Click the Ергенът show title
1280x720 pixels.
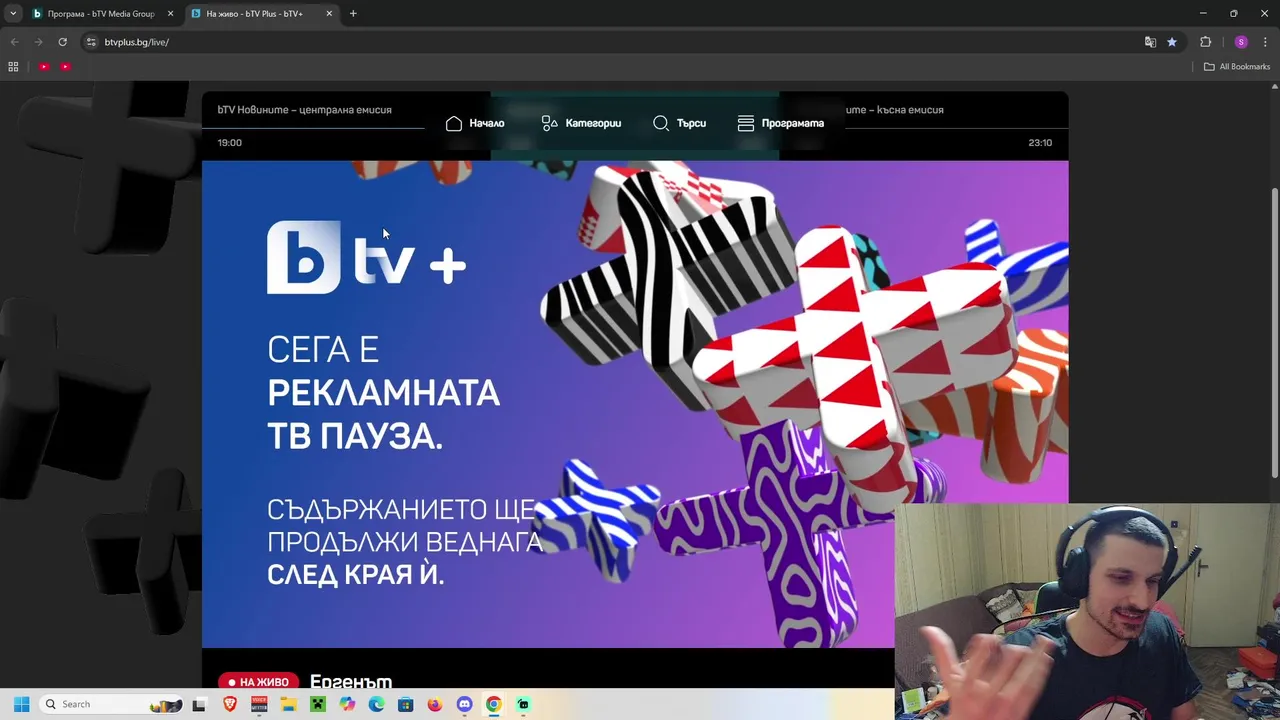click(351, 681)
